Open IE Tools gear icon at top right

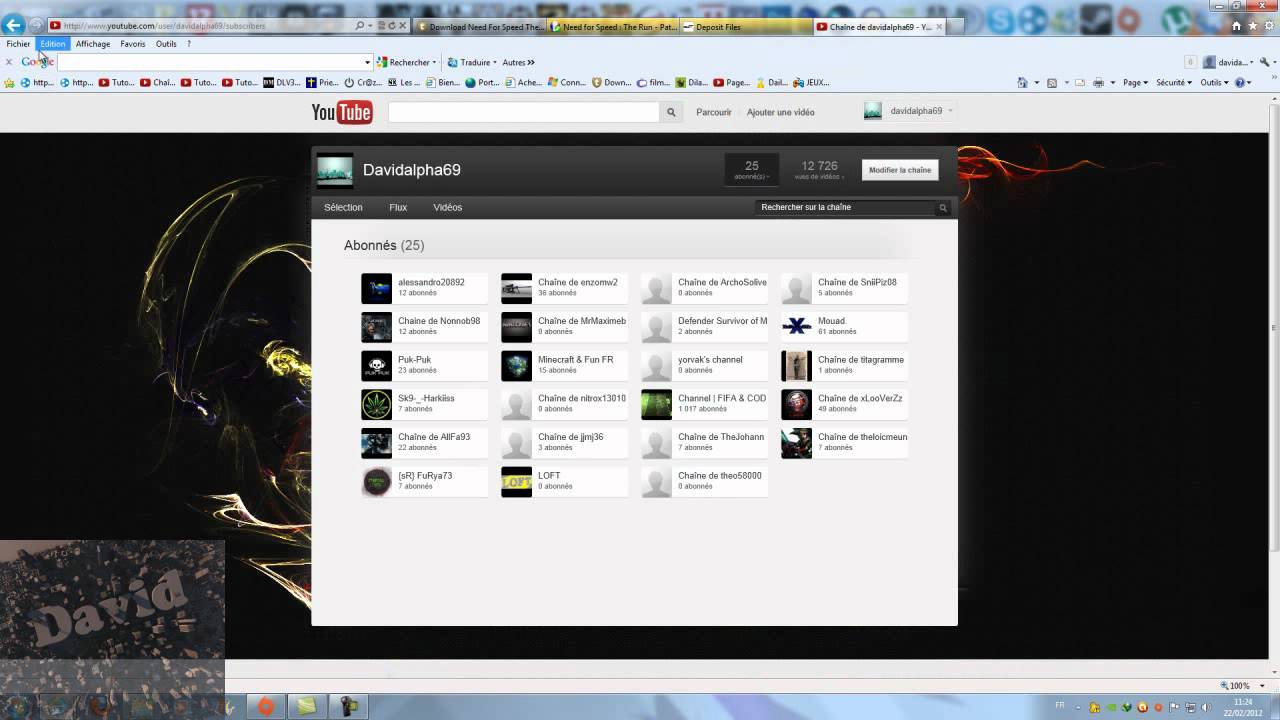(x=1267, y=26)
